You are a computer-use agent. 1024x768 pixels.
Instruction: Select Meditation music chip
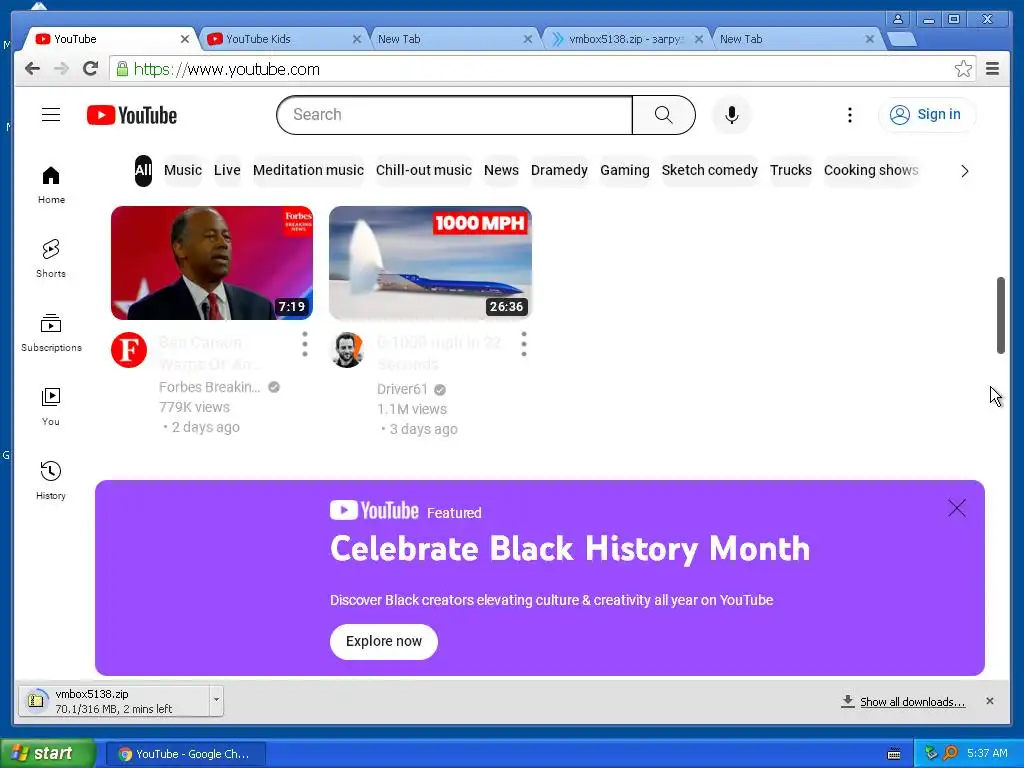(x=308, y=170)
